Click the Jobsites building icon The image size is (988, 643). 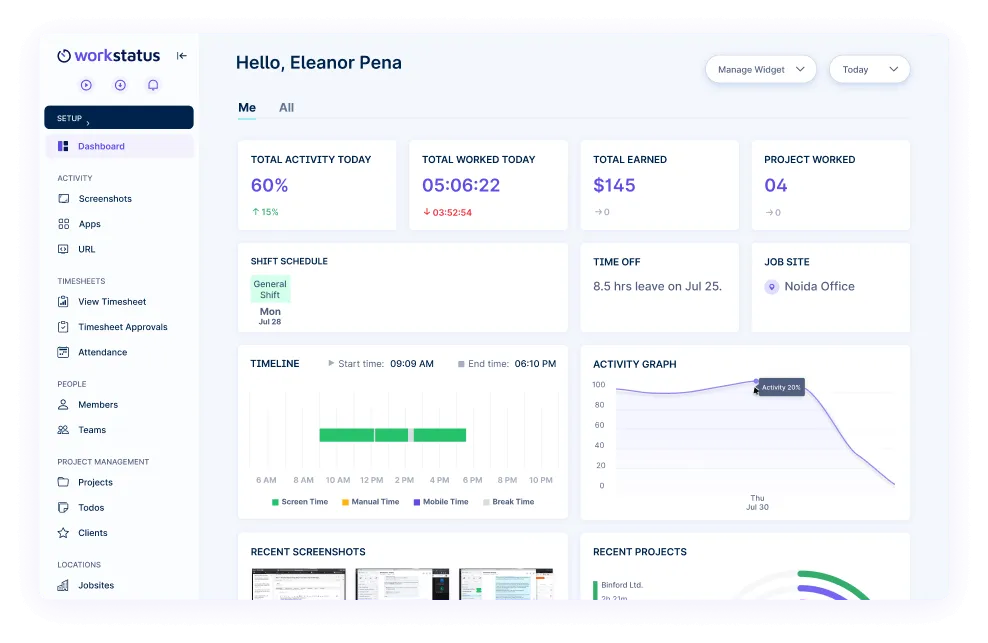click(x=63, y=585)
